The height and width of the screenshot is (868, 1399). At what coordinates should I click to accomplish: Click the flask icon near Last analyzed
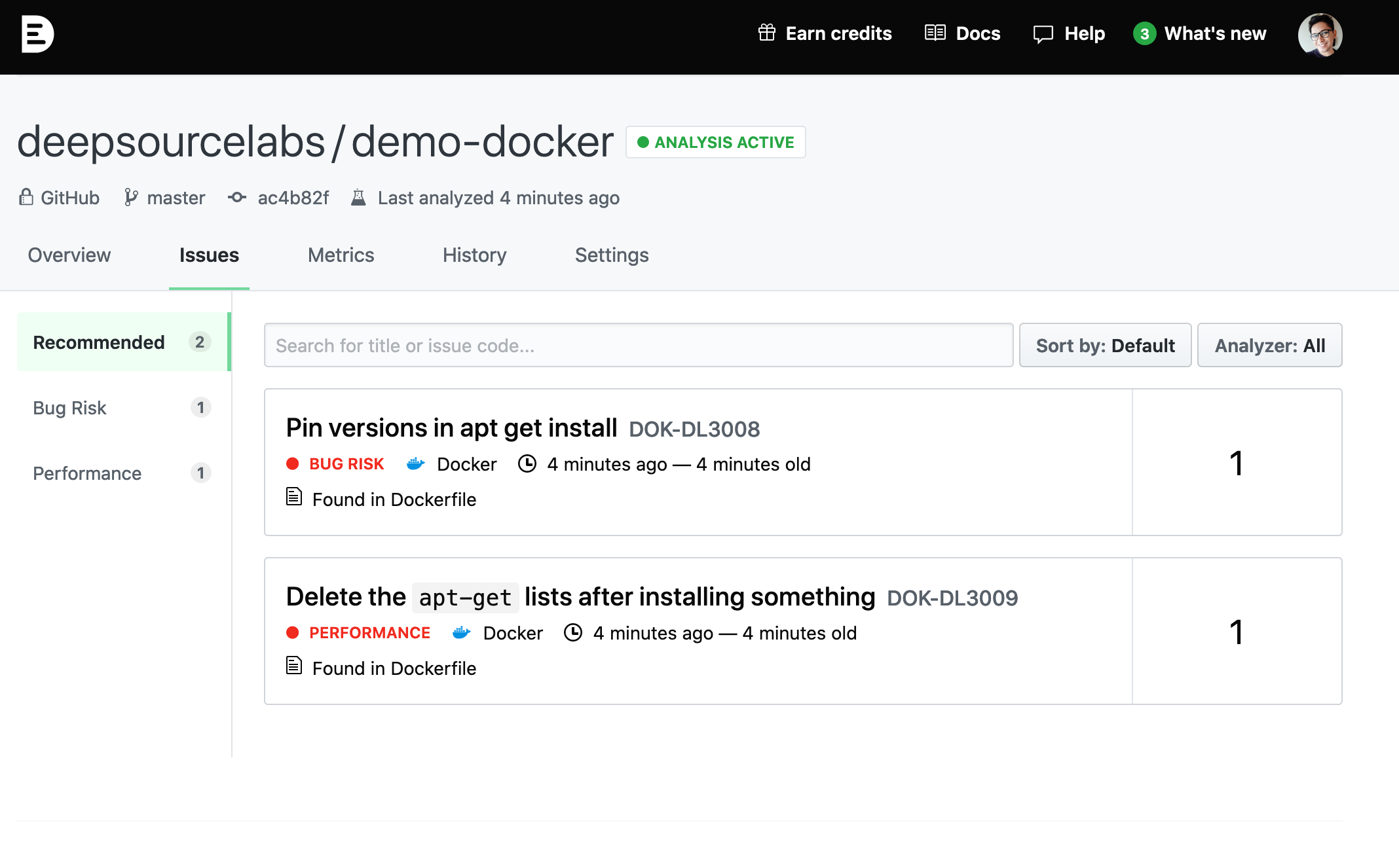(359, 197)
